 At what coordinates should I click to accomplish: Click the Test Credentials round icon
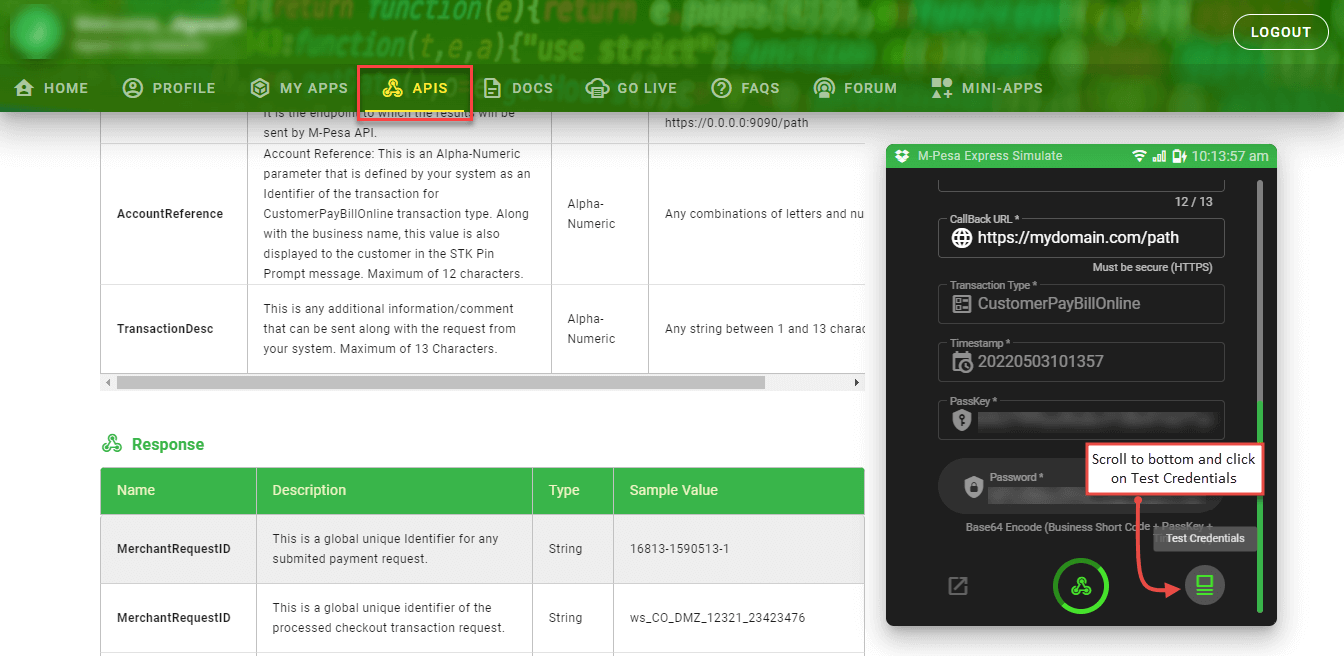(x=1204, y=585)
